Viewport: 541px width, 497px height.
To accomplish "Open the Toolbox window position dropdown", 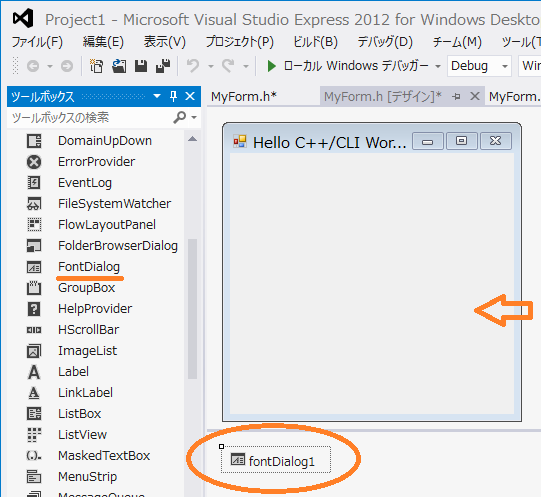I will (x=157, y=96).
